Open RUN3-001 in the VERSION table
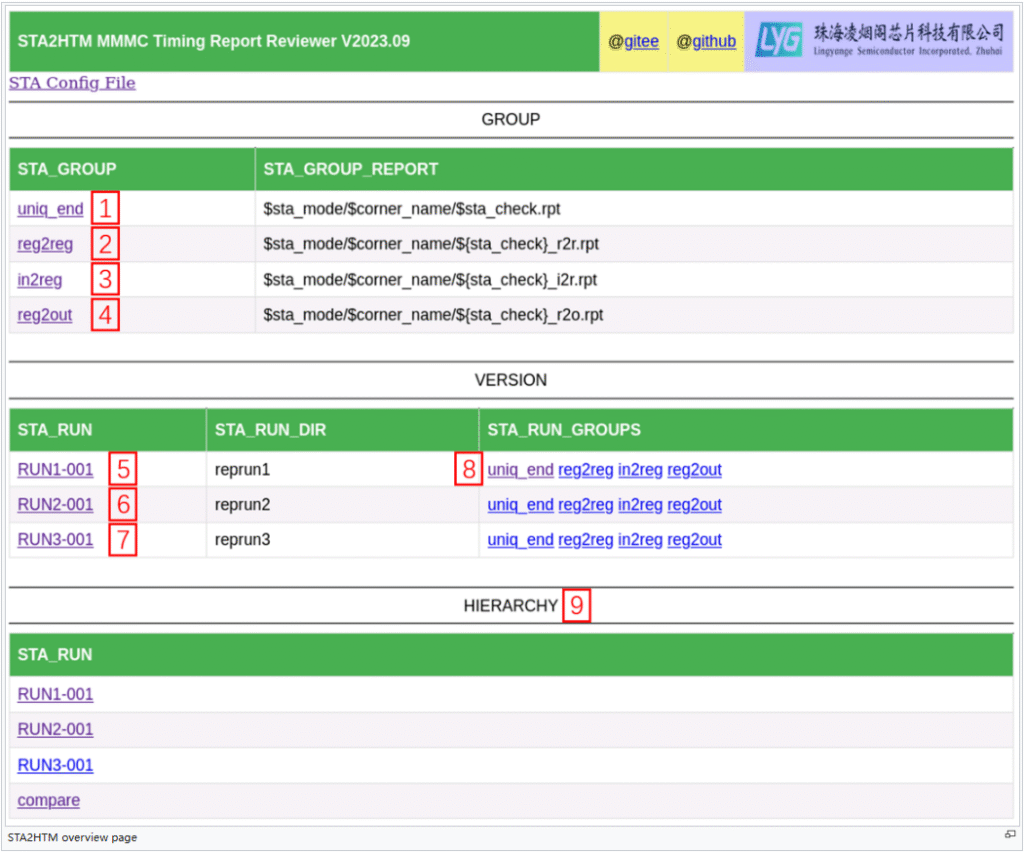1024x852 pixels. [x=55, y=540]
